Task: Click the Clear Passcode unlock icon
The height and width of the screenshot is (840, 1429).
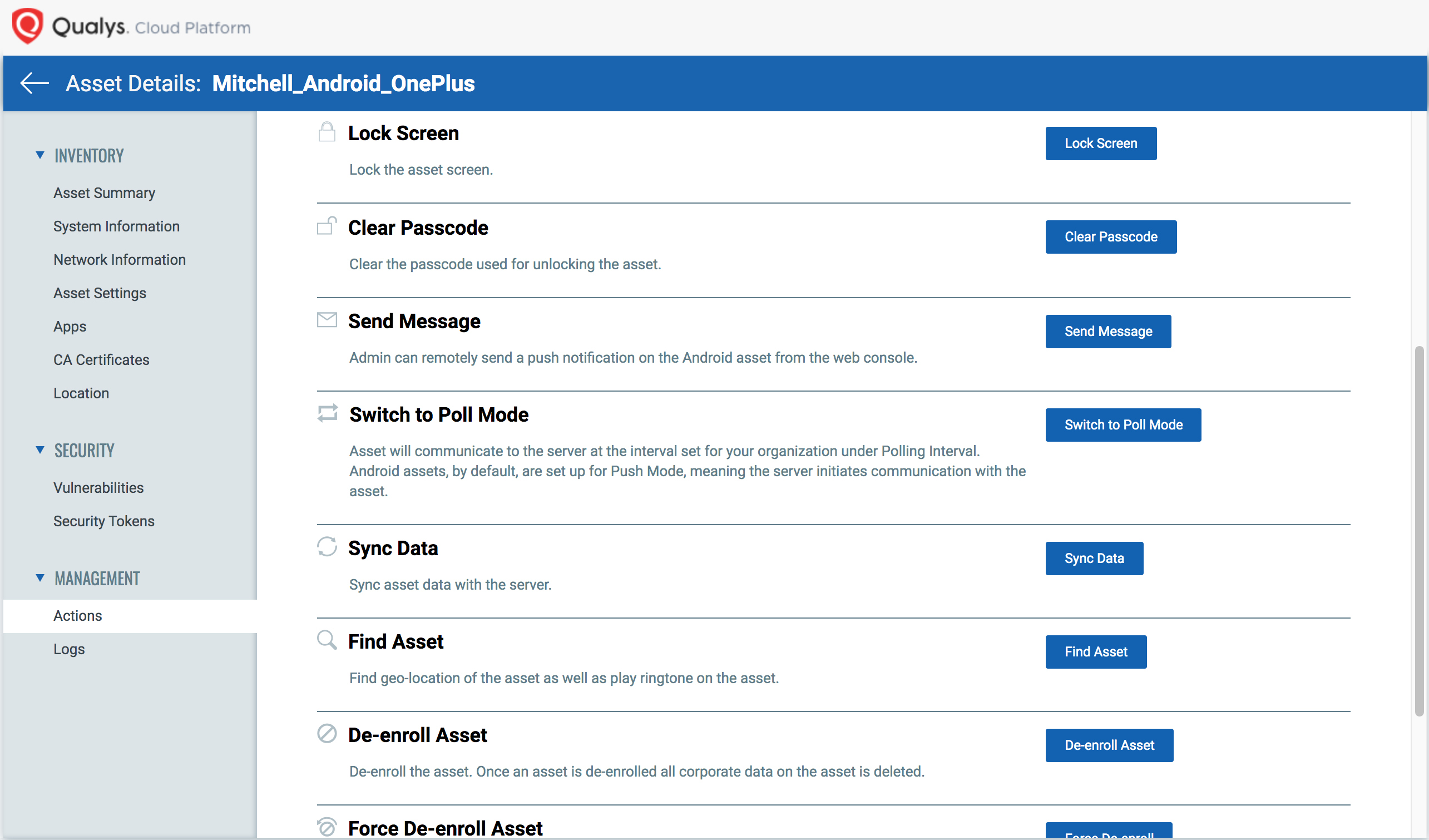Action: pos(327,226)
